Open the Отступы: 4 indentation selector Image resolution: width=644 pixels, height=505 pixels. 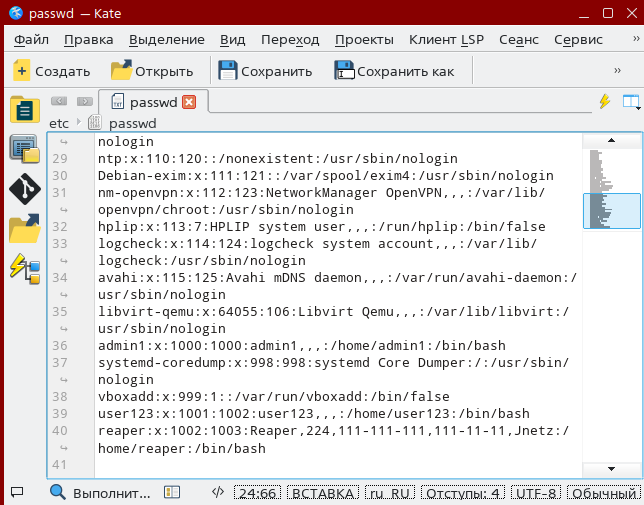[x=463, y=493]
